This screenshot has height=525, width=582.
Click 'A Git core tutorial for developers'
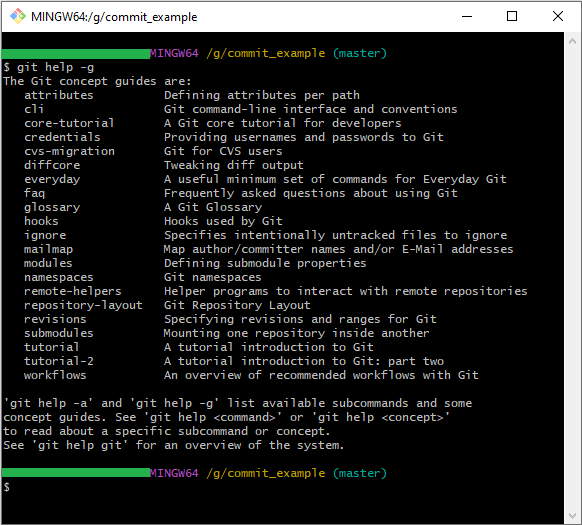(x=282, y=123)
